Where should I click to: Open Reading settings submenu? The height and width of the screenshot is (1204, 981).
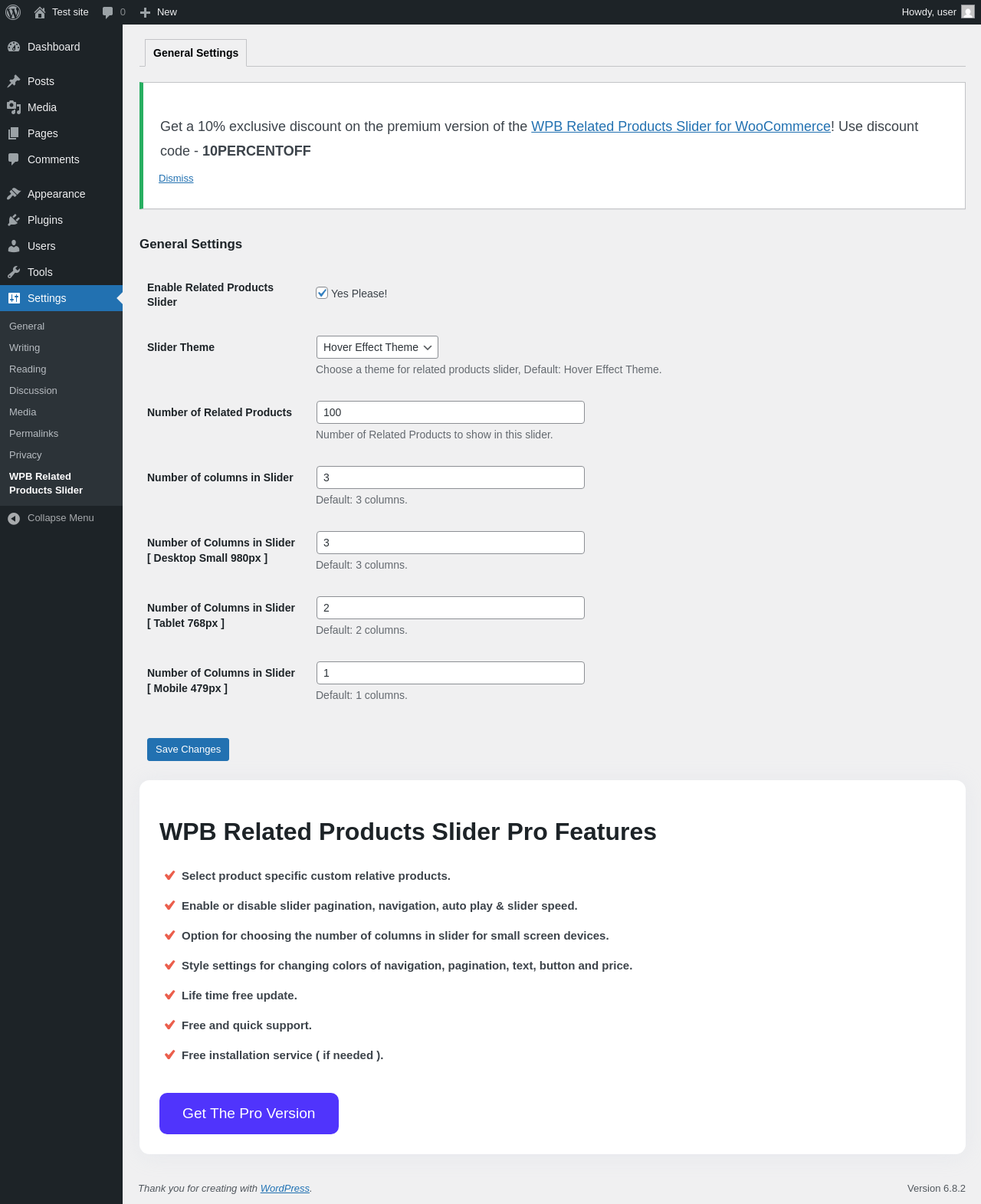point(28,369)
